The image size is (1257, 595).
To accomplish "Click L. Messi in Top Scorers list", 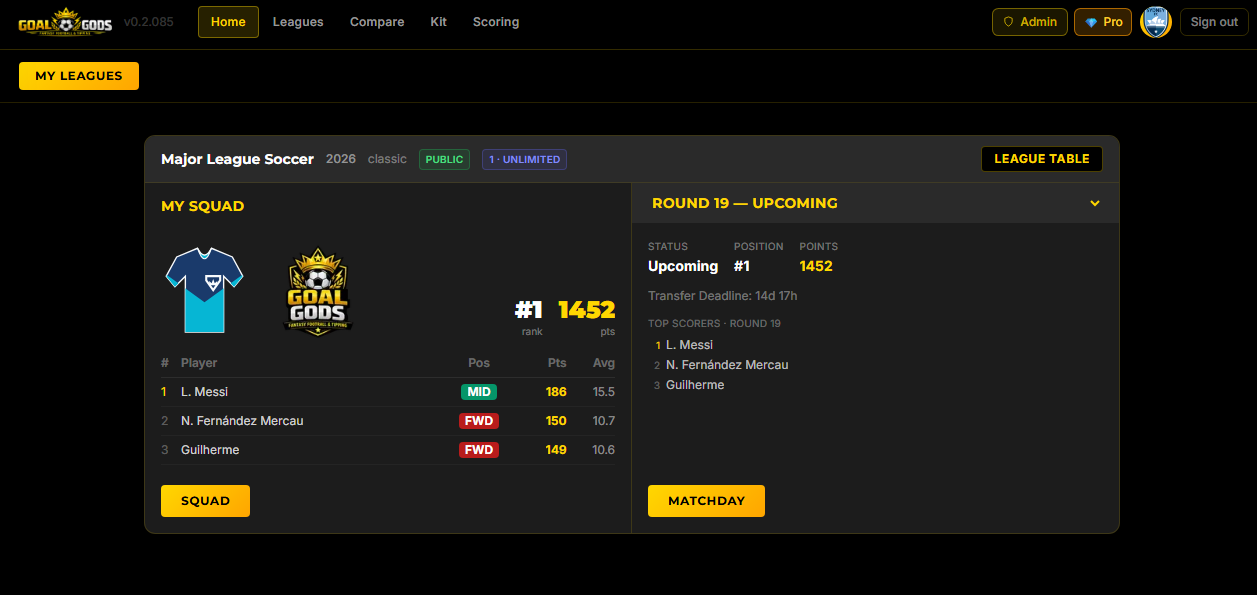I will pyautogui.click(x=689, y=345).
